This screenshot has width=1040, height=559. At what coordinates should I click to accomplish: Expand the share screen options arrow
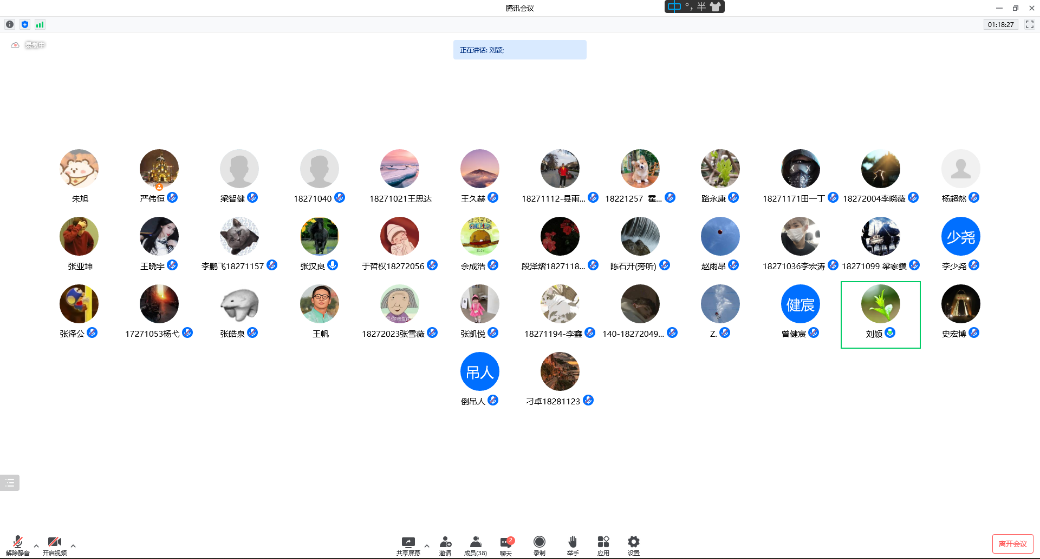click(x=427, y=546)
